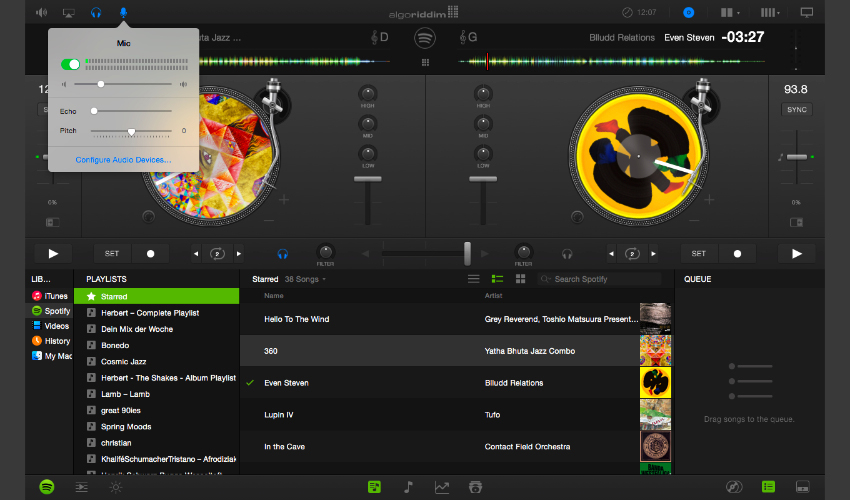Show the Spotify source at bottom left
This screenshot has width=850, height=500.
click(47, 486)
